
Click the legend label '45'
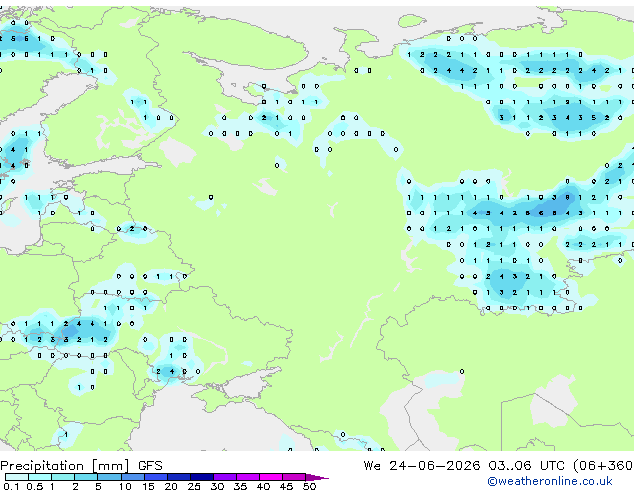tap(286, 486)
